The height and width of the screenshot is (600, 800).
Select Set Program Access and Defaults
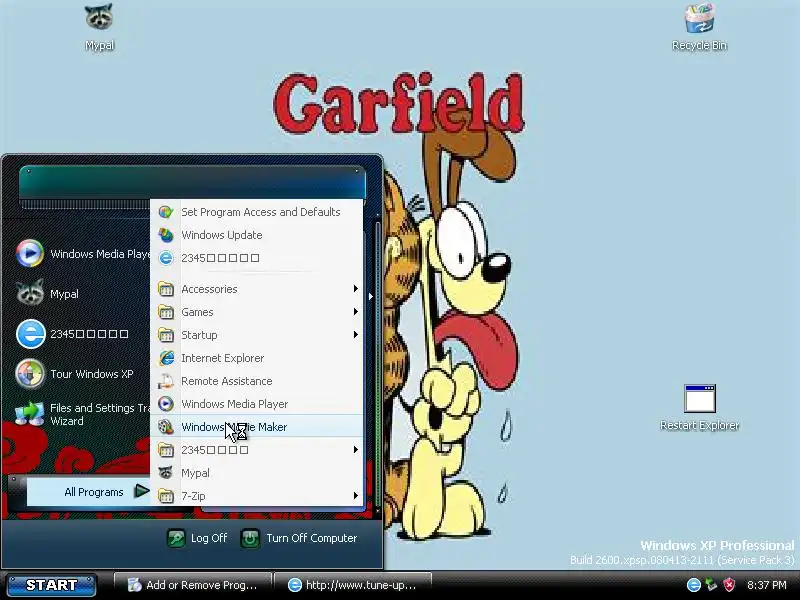[x=257, y=212]
